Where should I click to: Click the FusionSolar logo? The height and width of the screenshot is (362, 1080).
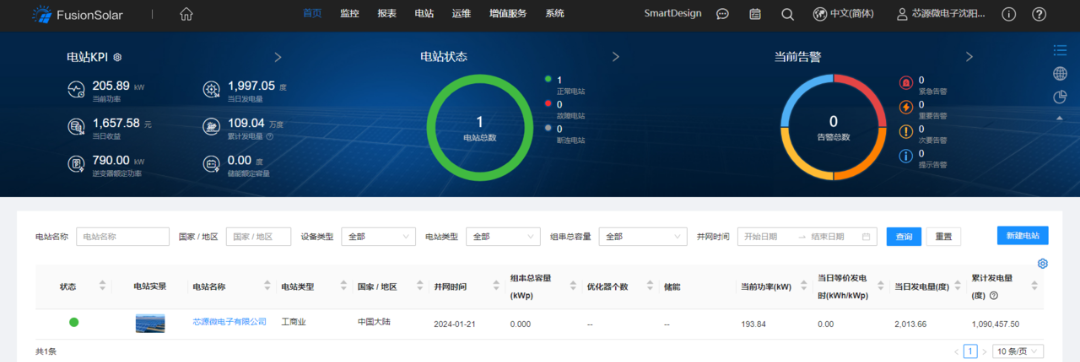click(x=77, y=14)
